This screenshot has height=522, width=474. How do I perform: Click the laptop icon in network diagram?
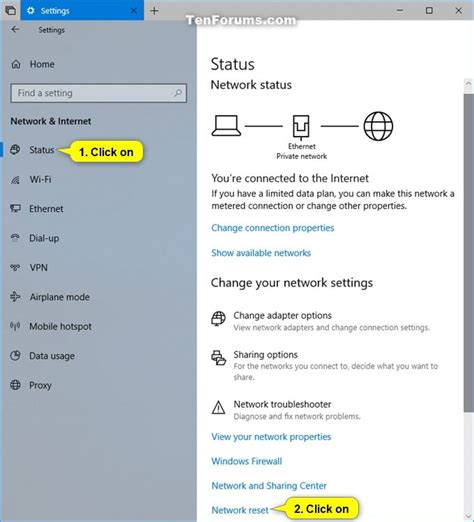click(x=226, y=126)
